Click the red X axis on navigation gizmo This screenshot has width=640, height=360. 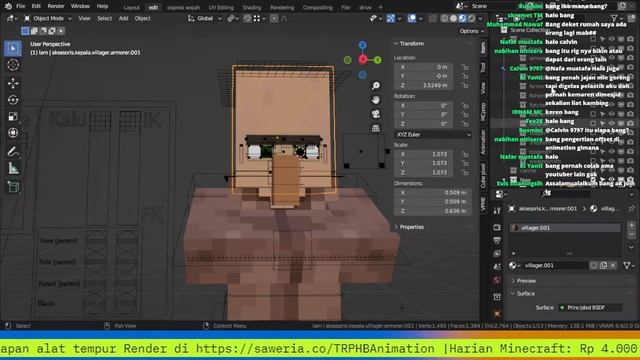(362, 60)
